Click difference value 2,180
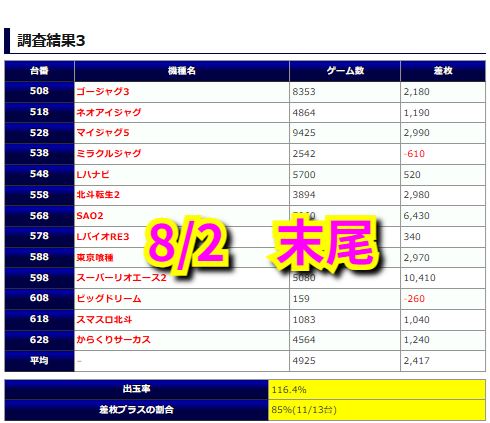This screenshot has width=490, height=423. point(417,92)
